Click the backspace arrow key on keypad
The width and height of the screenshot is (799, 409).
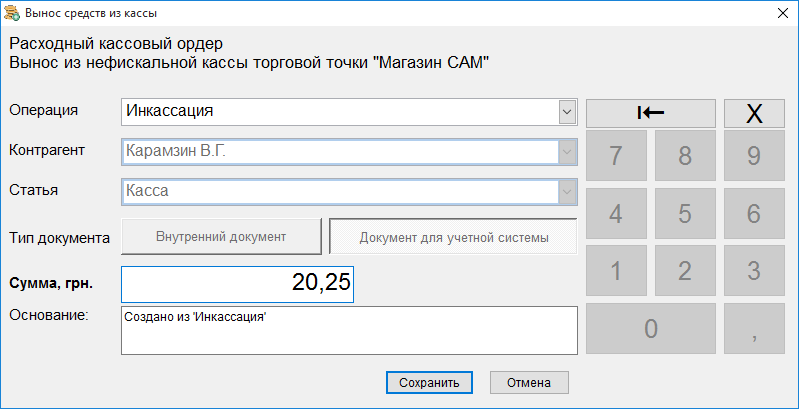tap(651, 113)
